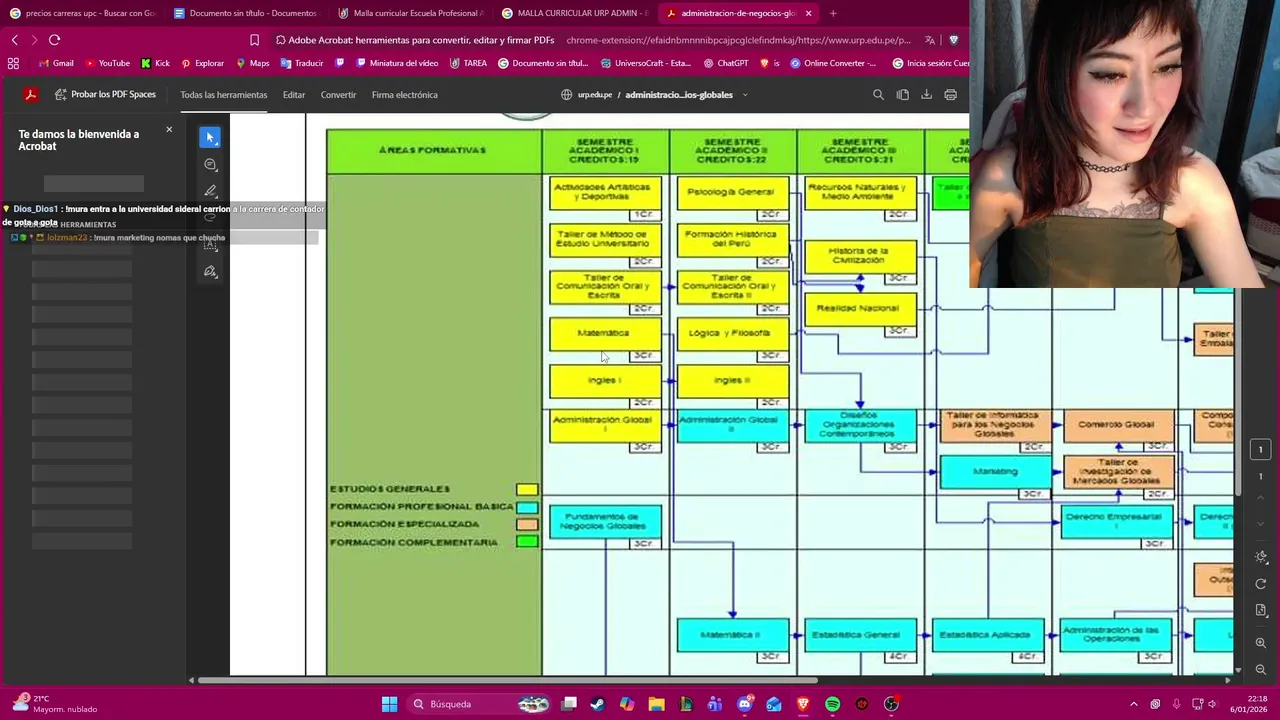
Task: Print the PDF document
Action: tap(950, 95)
